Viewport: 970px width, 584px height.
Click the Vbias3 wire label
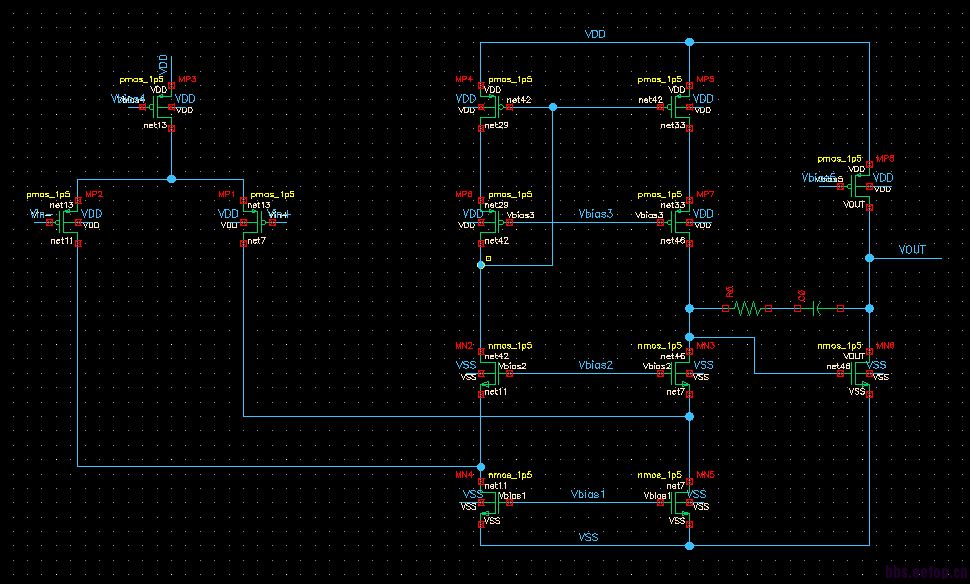click(595, 213)
